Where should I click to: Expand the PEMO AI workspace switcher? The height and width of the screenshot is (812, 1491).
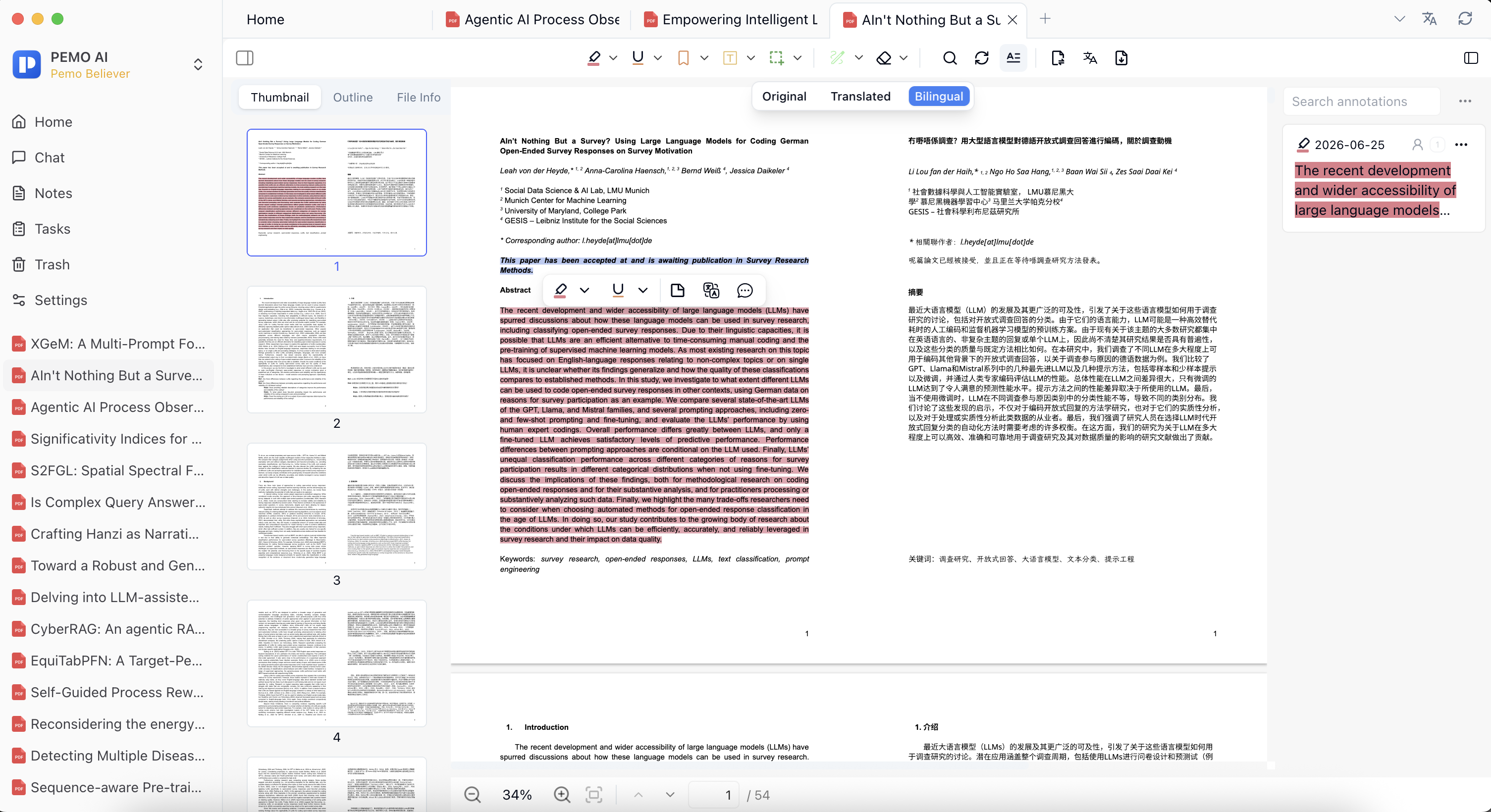pyautogui.click(x=198, y=64)
